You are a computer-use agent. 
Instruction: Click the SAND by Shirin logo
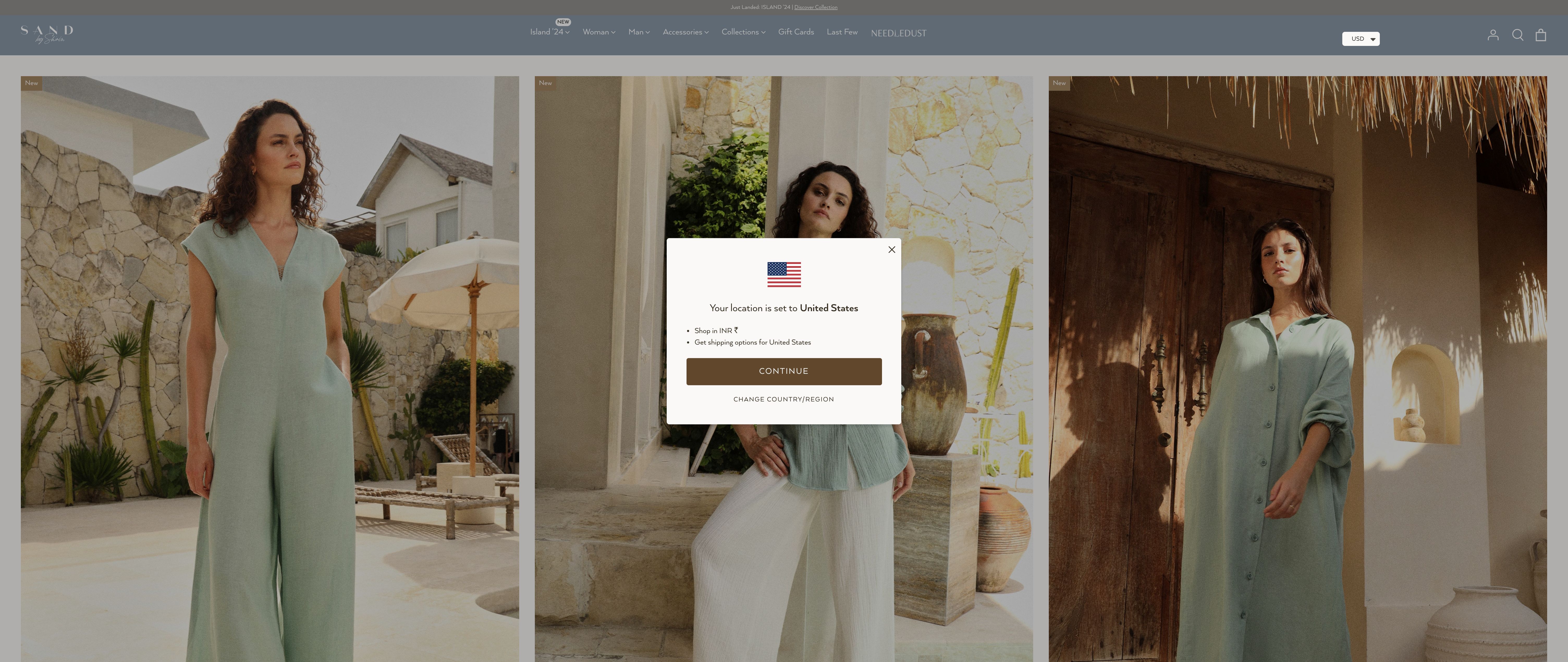click(47, 34)
